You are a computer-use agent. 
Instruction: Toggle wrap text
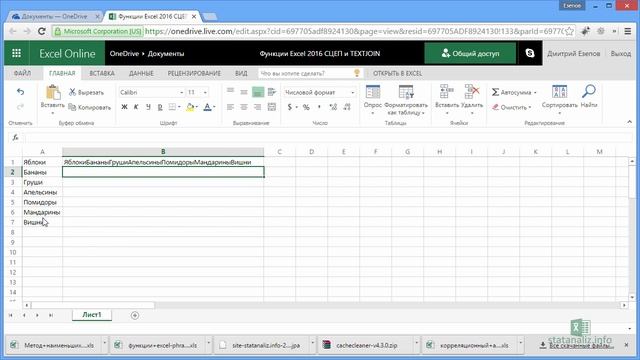(271, 92)
